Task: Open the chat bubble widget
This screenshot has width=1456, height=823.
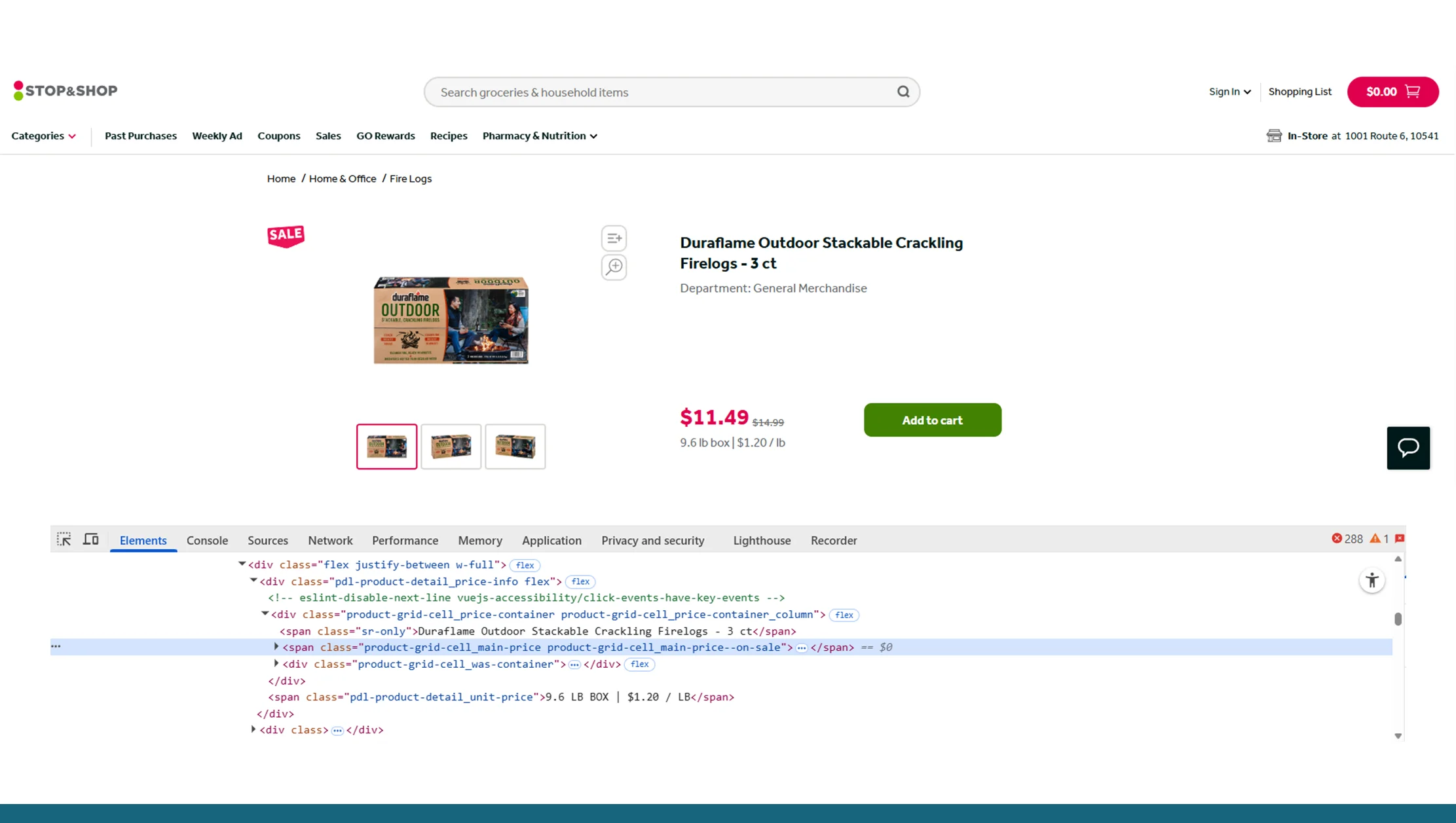Action: [1408, 448]
